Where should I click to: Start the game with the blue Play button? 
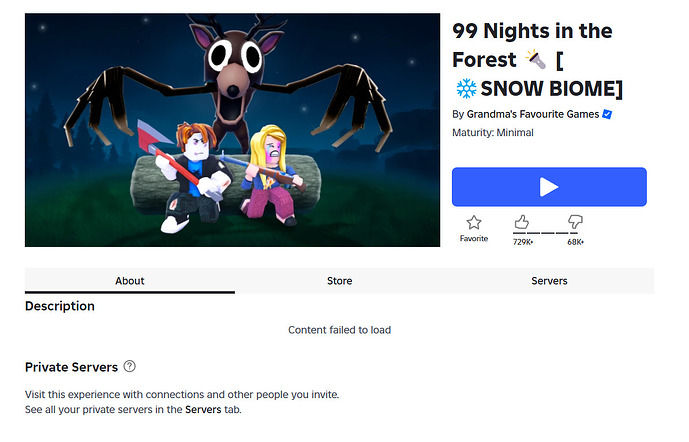click(549, 187)
